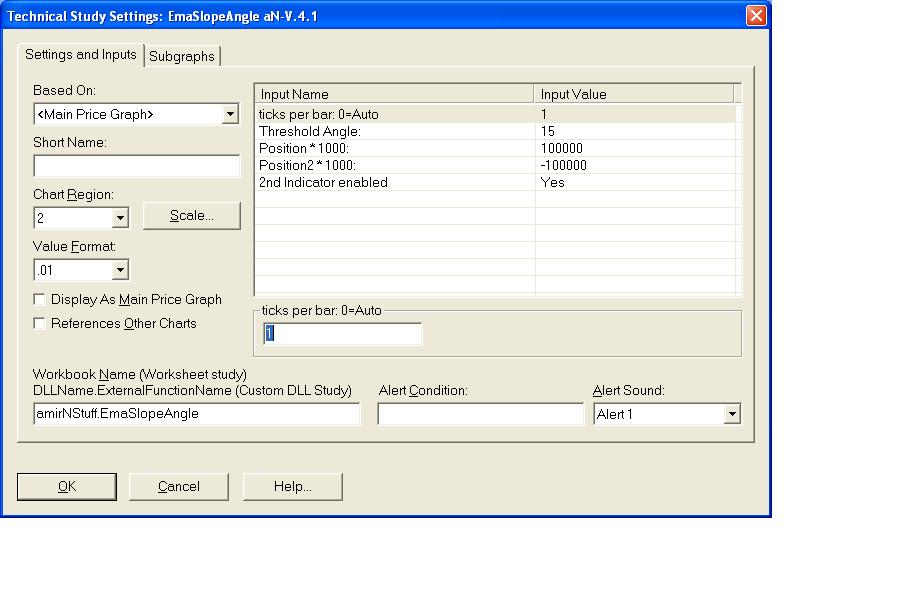Image resolution: width=900 pixels, height=600 pixels.
Task: Select the 'ticks per bar: 0=Auto' row
Action: point(496,114)
